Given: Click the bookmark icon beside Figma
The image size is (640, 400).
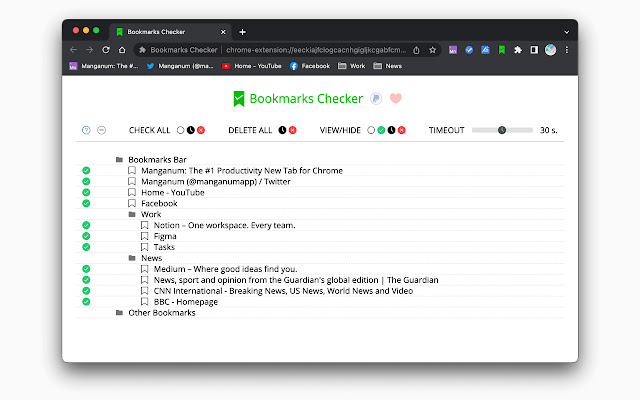Looking at the screenshot, I should 144,236.
